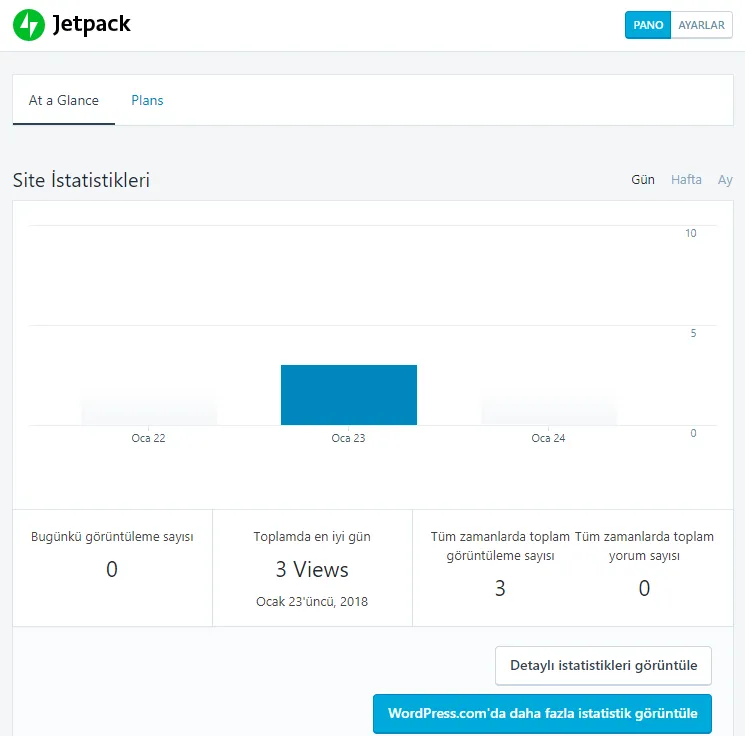Click the Ocak 23'üncü, 2018 date
The image size is (745, 736).
pos(312,602)
